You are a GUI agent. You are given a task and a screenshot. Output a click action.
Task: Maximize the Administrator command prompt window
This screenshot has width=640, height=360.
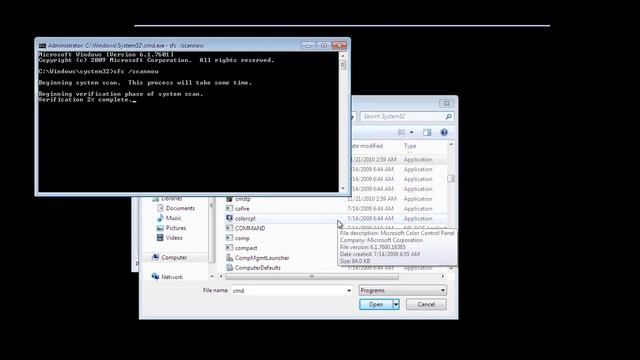[x=324, y=45]
